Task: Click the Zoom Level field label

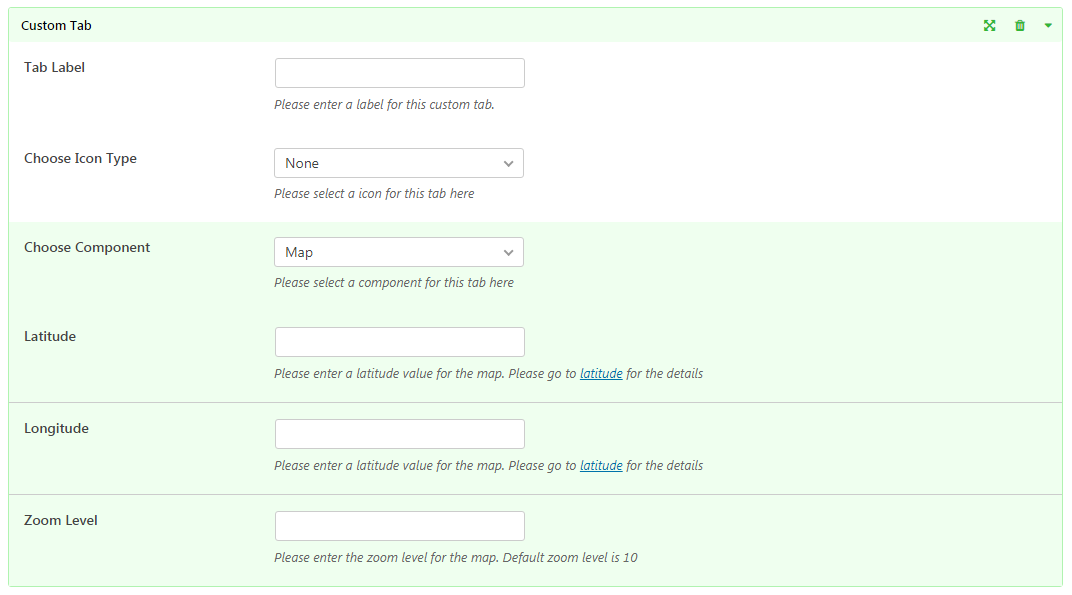Action: (x=61, y=520)
